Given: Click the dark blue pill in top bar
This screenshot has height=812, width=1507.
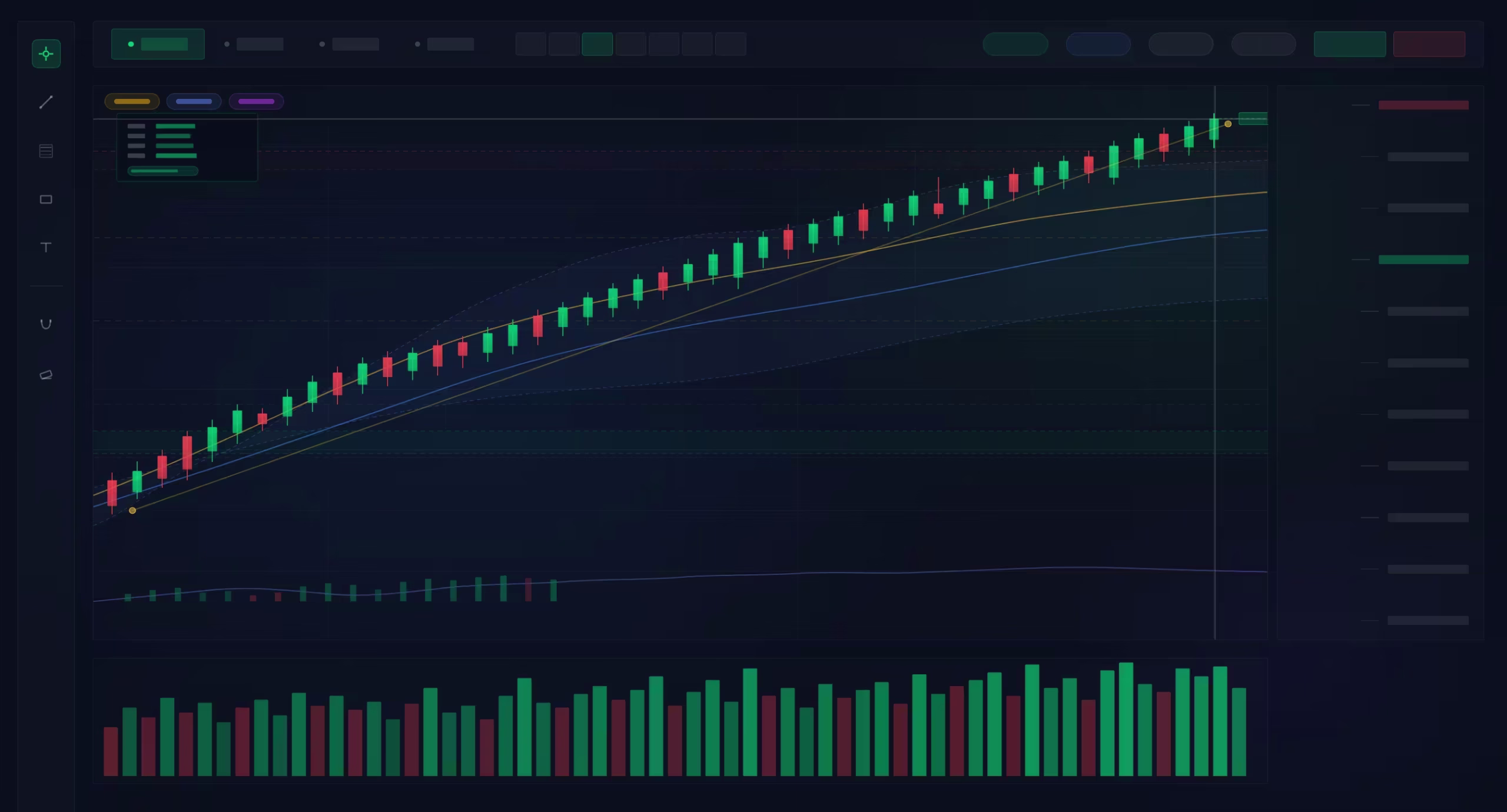Looking at the screenshot, I should point(1098,44).
